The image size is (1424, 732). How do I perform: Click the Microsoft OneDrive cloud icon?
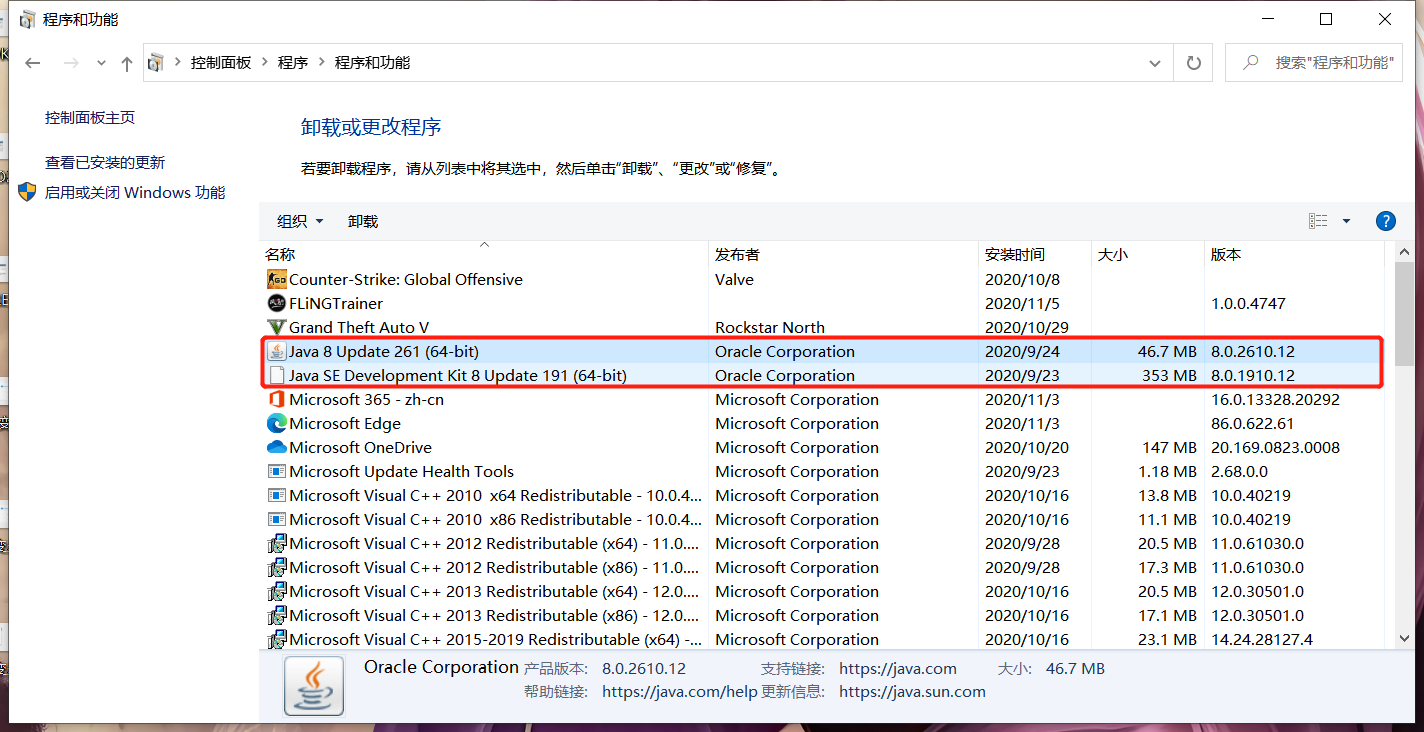[x=277, y=448]
